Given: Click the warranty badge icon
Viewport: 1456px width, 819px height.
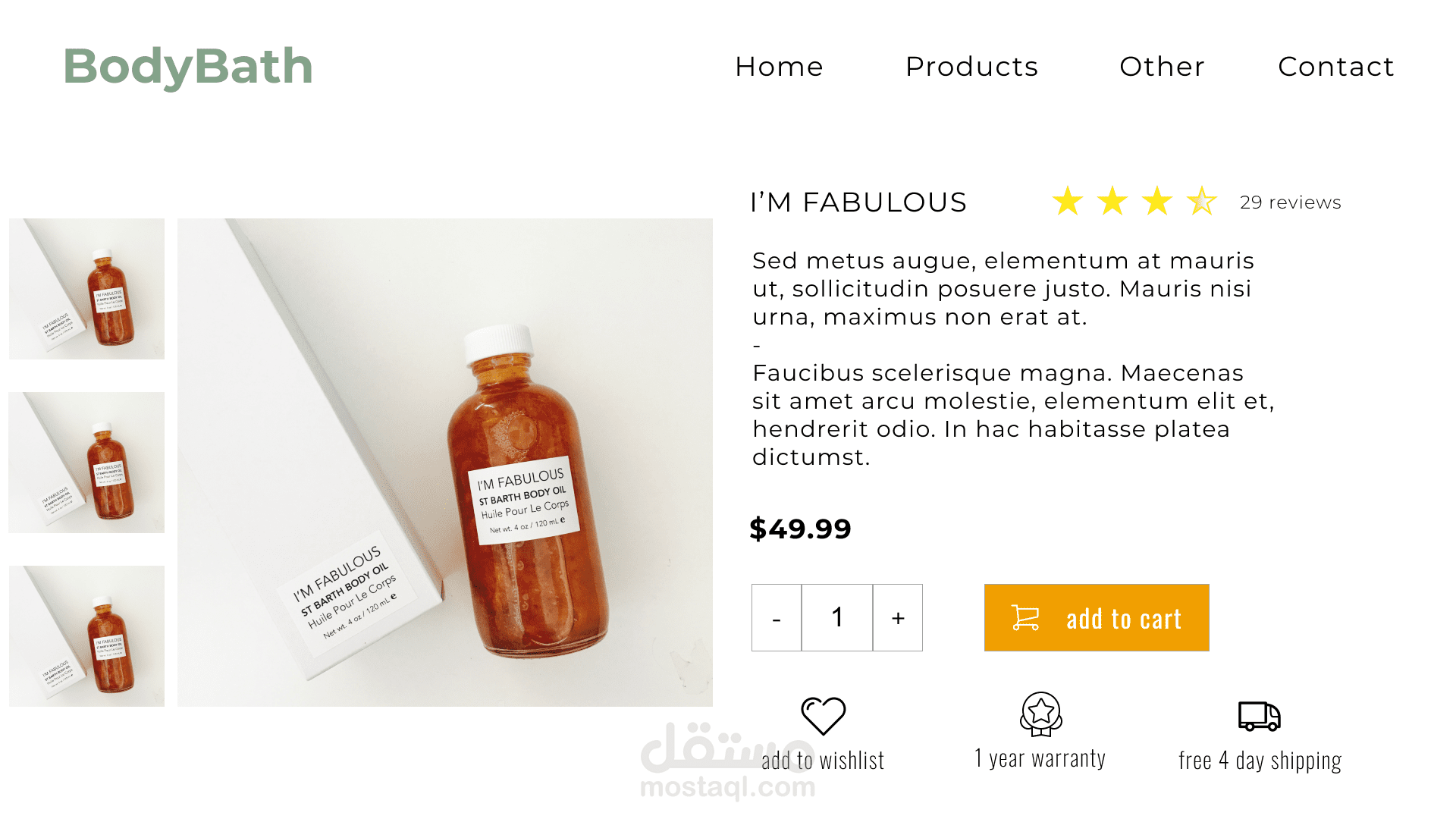Looking at the screenshot, I should pyautogui.click(x=1040, y=714).
